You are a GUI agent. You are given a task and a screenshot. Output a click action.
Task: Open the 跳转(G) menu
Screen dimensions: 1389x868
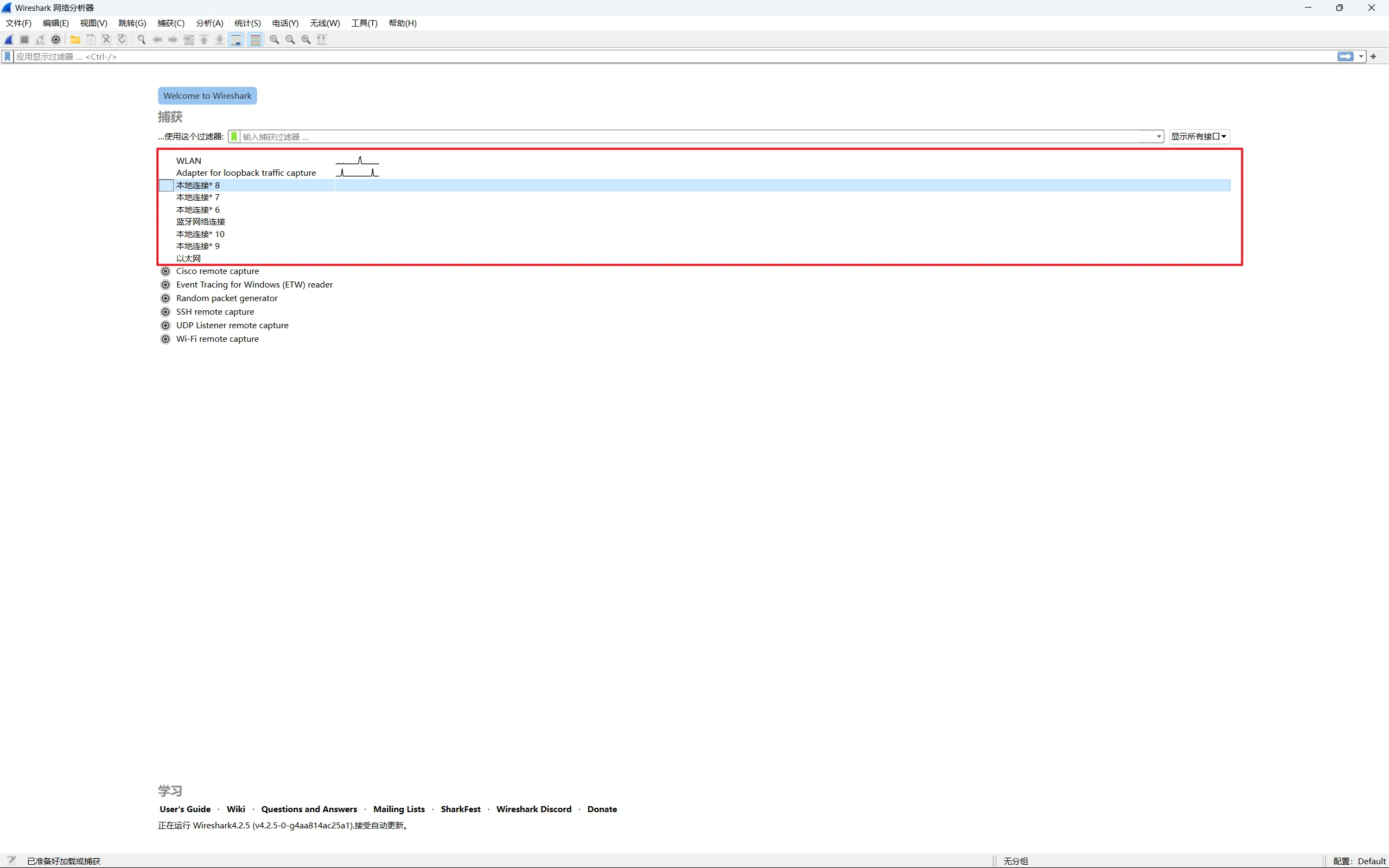coord(132,23)
